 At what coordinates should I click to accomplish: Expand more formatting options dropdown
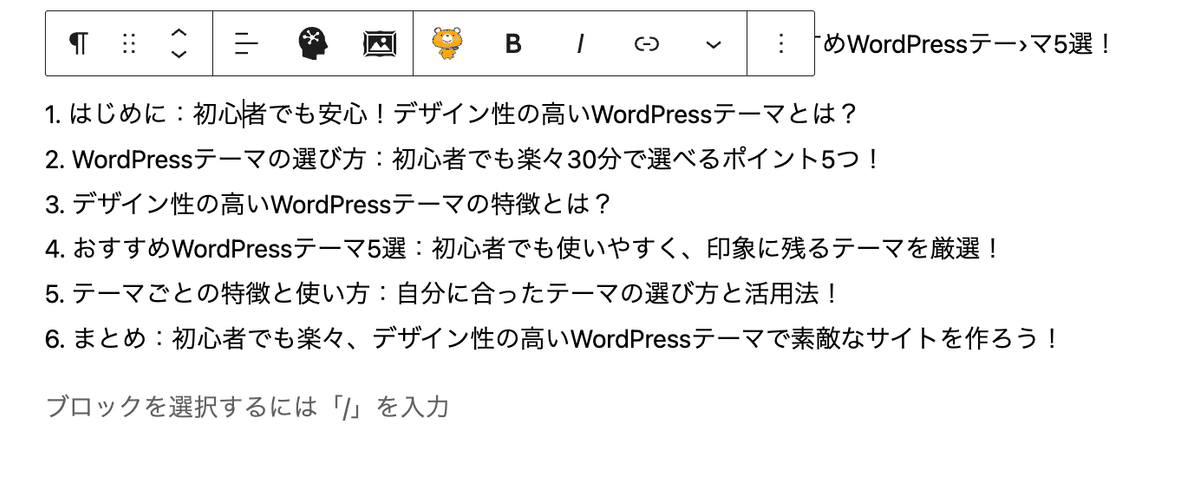tap(713, 44)
